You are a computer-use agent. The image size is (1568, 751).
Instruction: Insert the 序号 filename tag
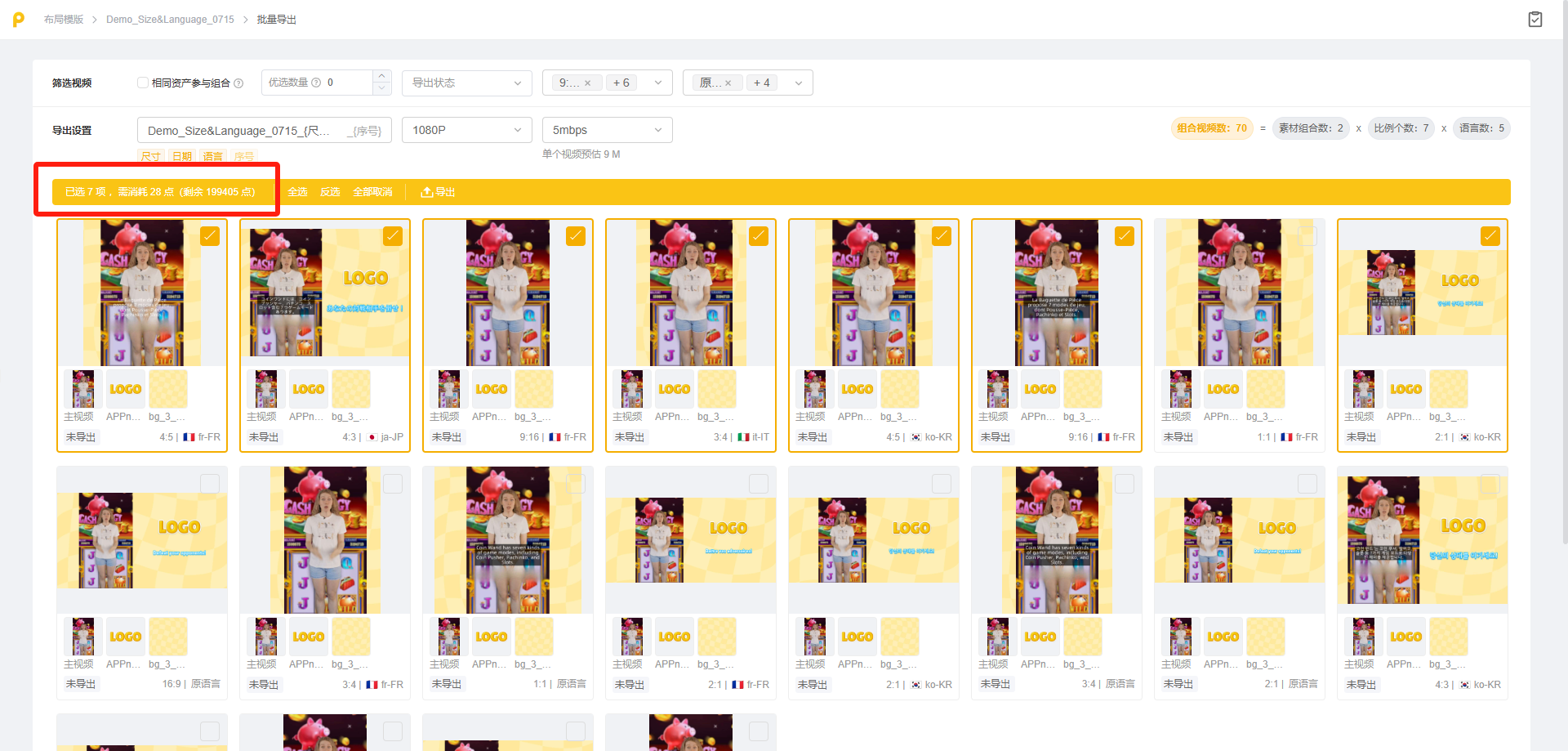tap(243, 156)
